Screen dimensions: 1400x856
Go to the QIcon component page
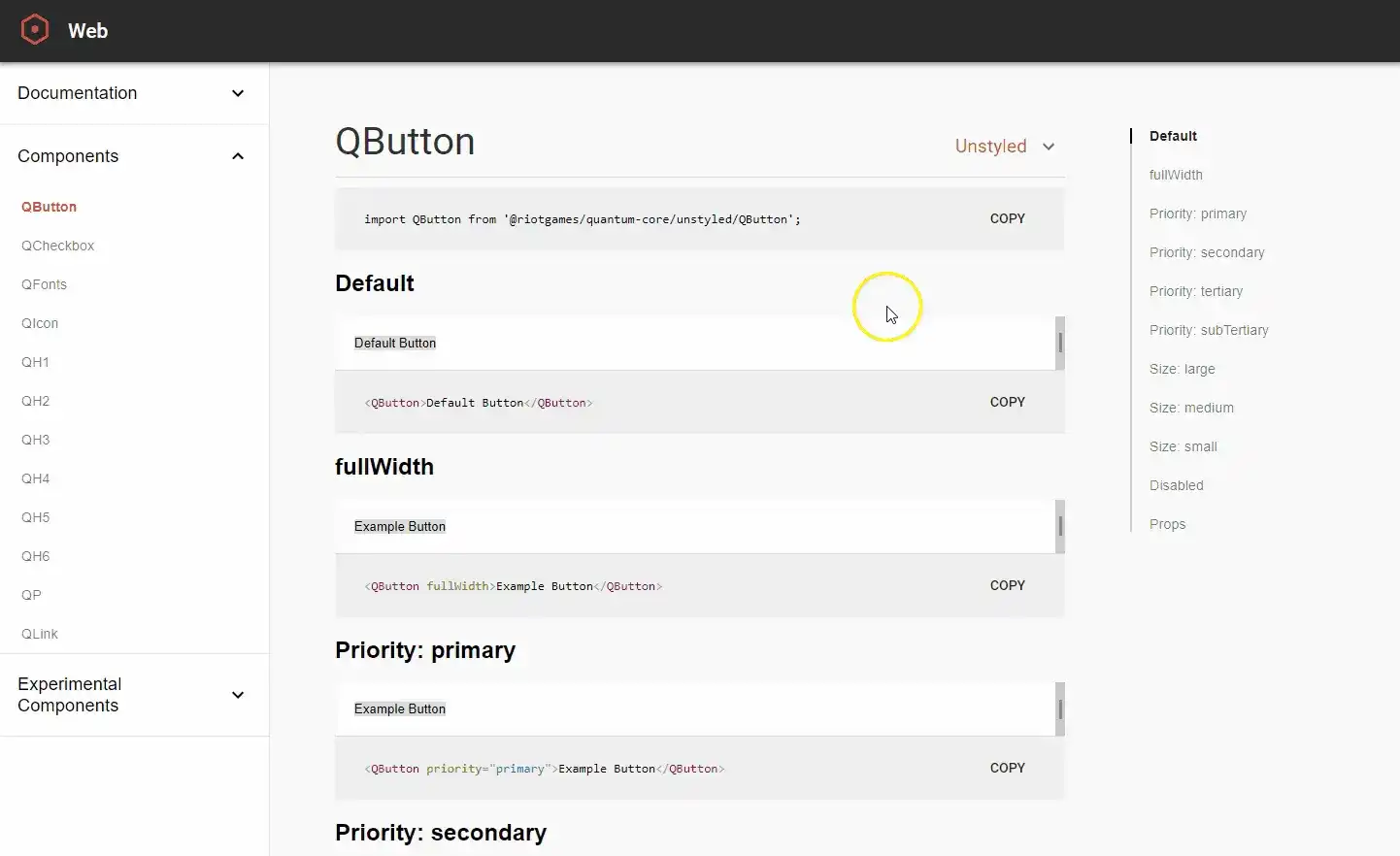(x=40, y=323)
